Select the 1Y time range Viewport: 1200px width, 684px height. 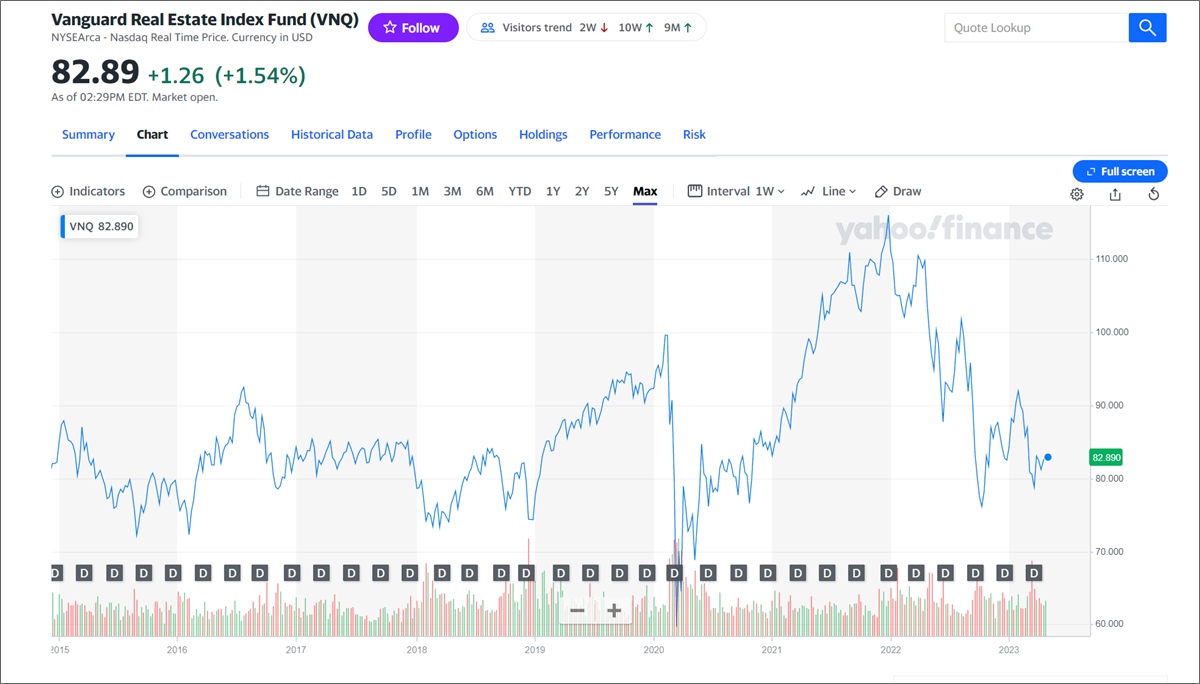click(x=553, y=191)
